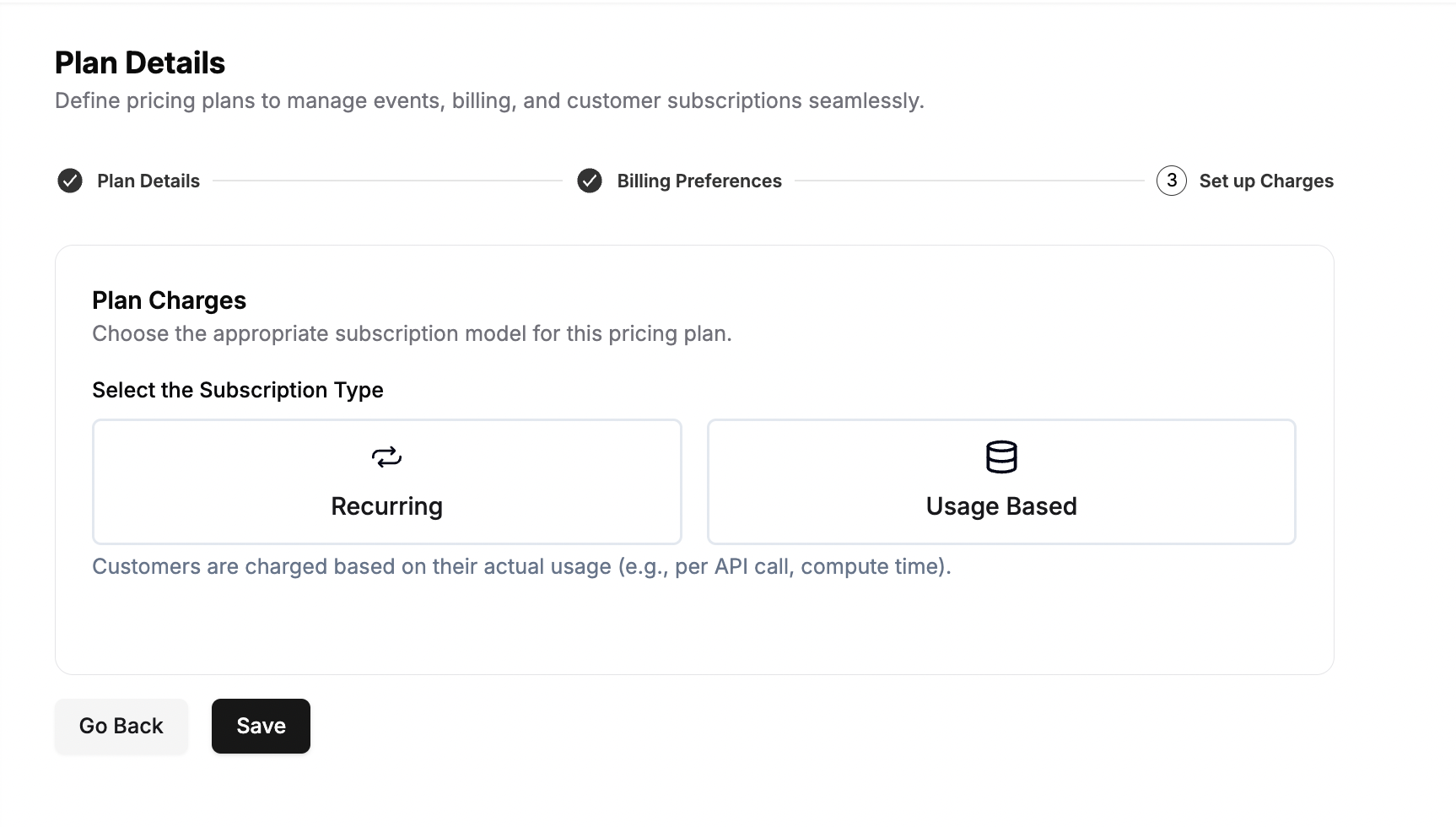Image resolution: width=1456 pixels, height=827 pixels.
Task: Click the progress line after Plan Details step
Action: click(x=387, y=181)
